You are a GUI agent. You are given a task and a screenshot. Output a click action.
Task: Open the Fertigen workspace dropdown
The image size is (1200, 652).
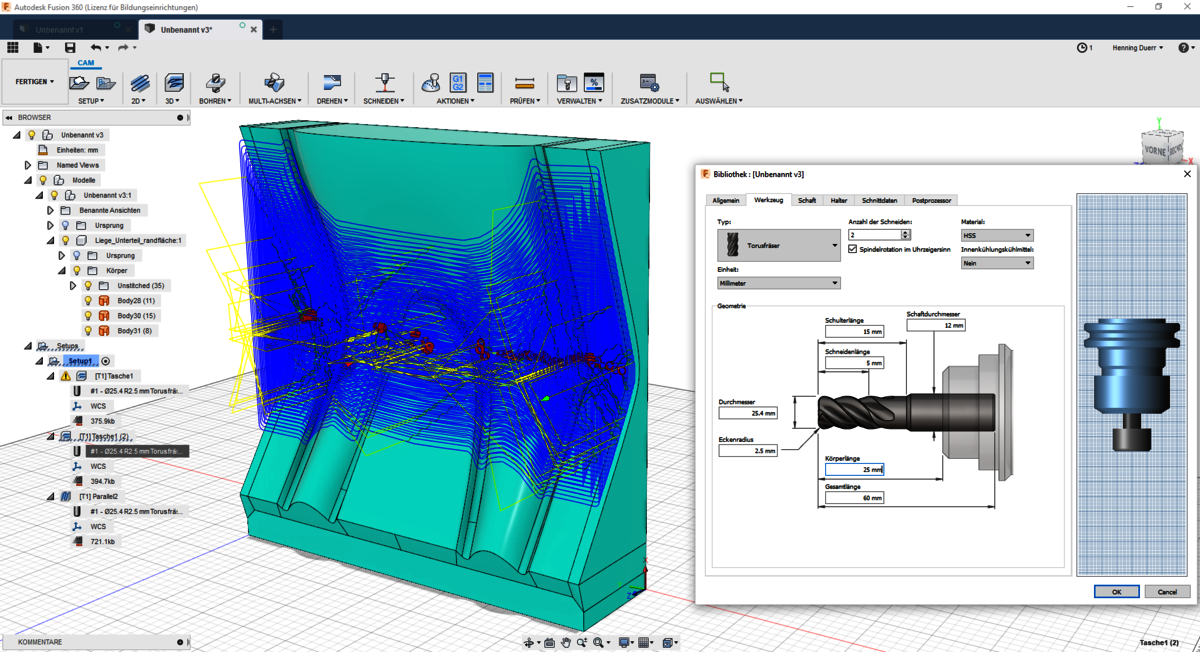35,82
